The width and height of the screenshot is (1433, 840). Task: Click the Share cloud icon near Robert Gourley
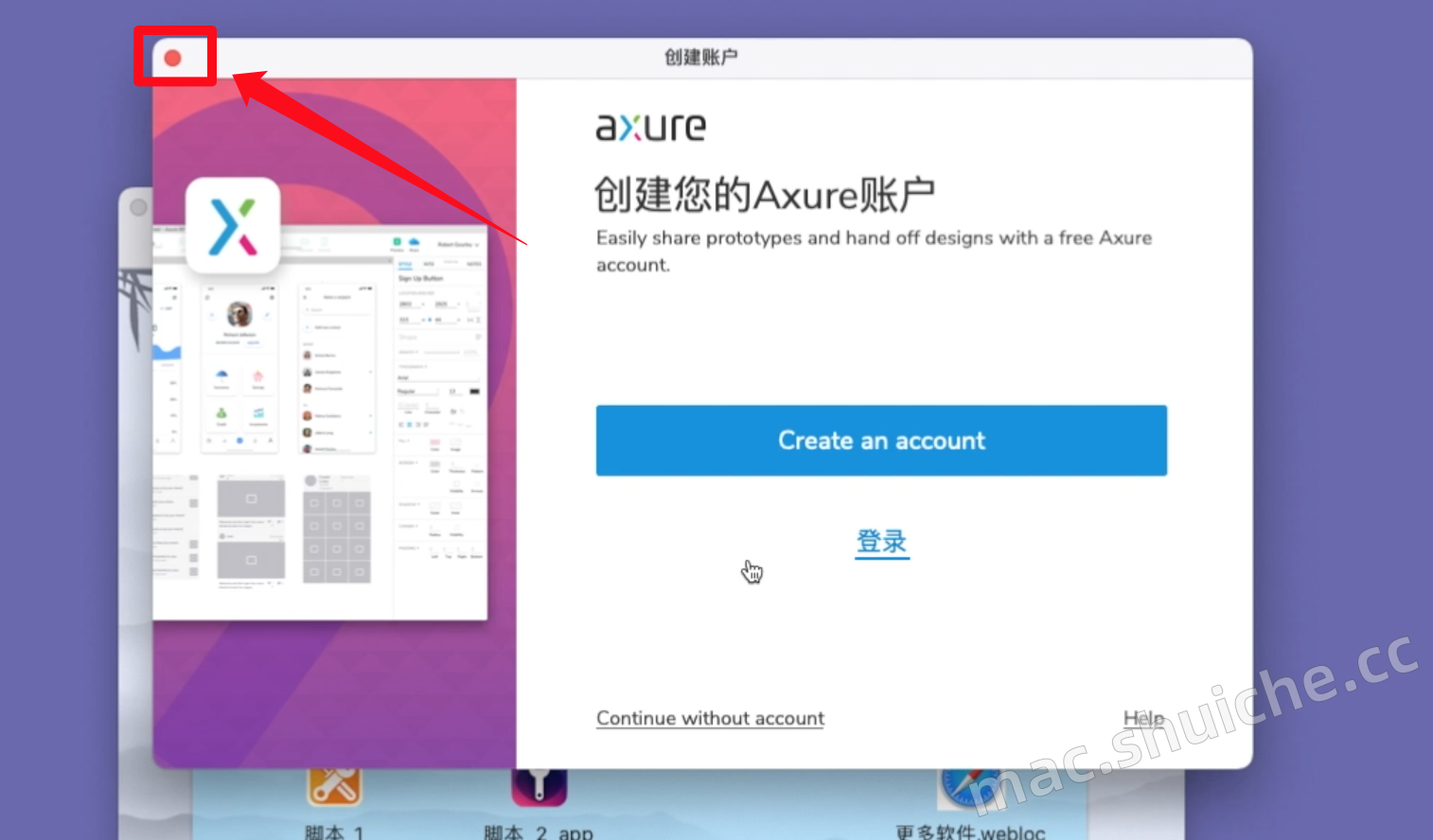(416, 243)
